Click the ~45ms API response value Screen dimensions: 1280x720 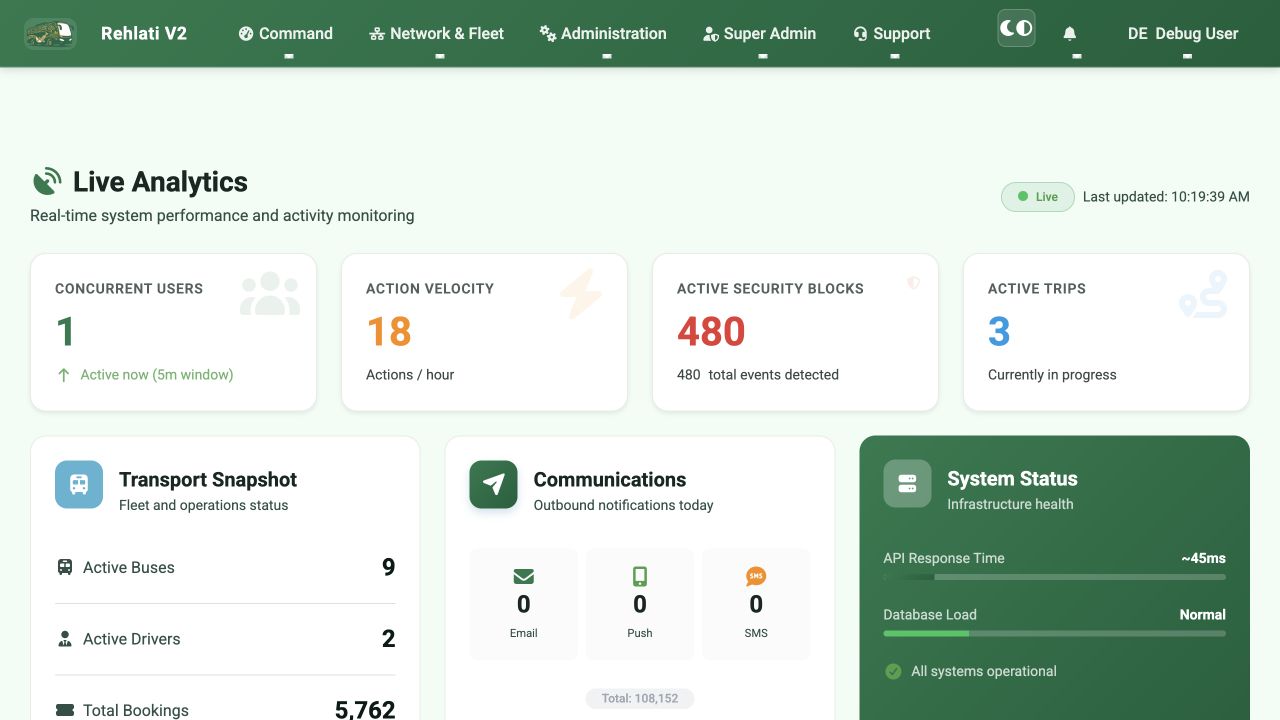1203,558
